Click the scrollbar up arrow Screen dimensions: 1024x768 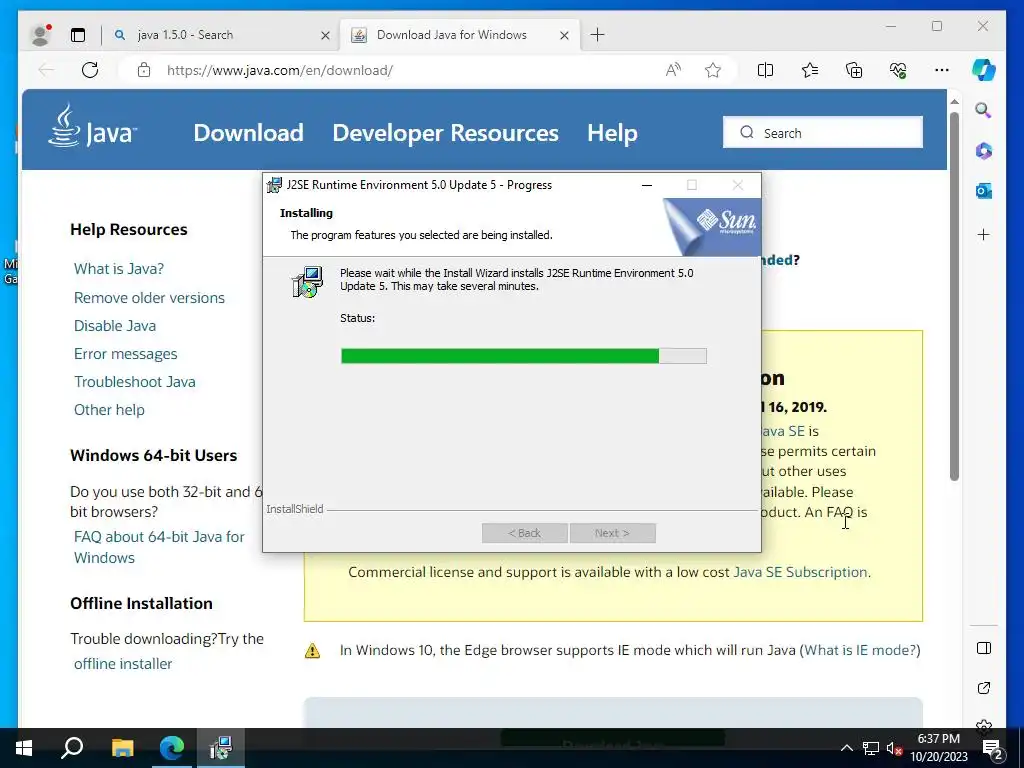954,102
